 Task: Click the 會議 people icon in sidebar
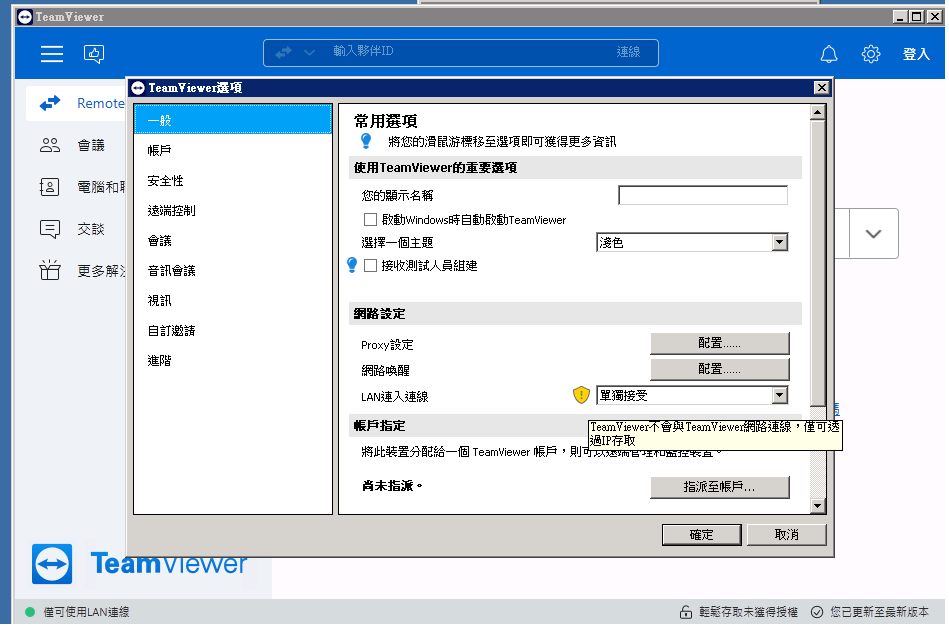50,145
